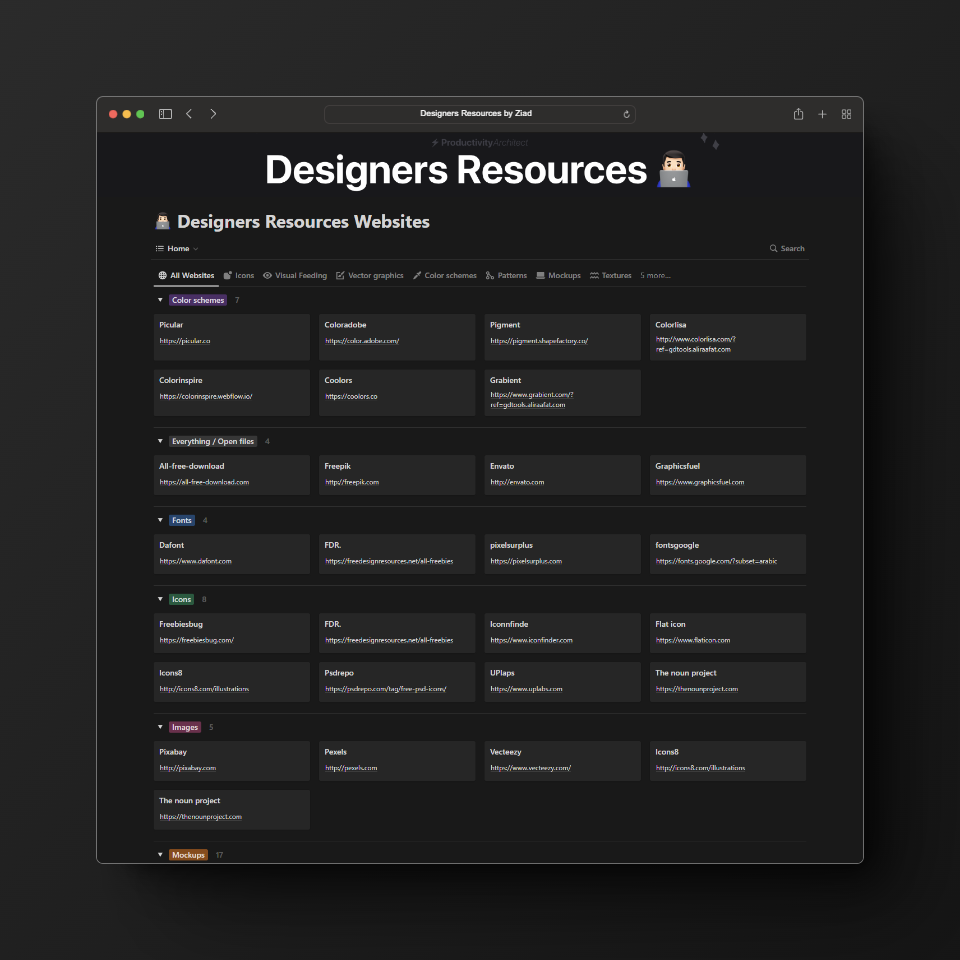
Task: Collapse the Images section triangle
Action: point(160,727)
